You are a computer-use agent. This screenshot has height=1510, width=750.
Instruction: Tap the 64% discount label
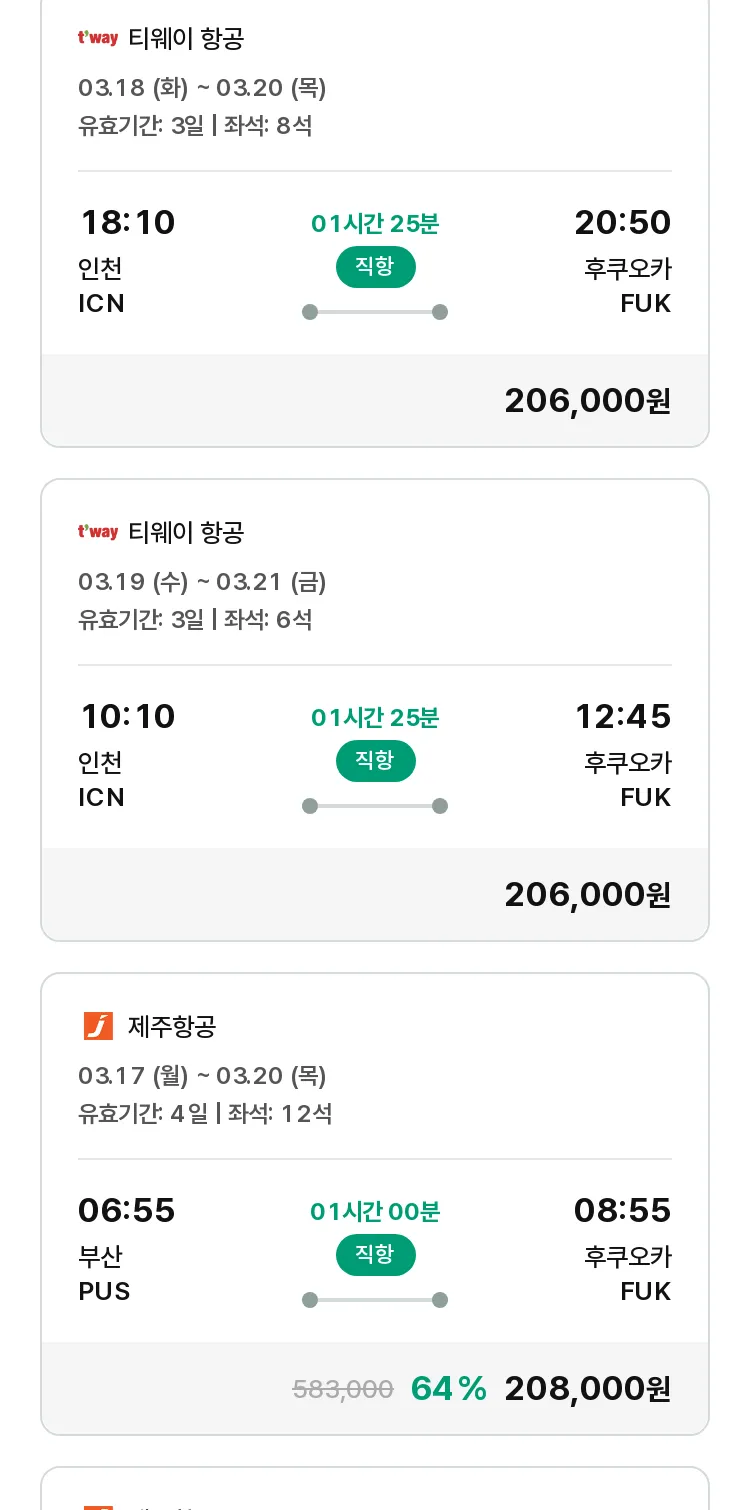point(449,1388)
